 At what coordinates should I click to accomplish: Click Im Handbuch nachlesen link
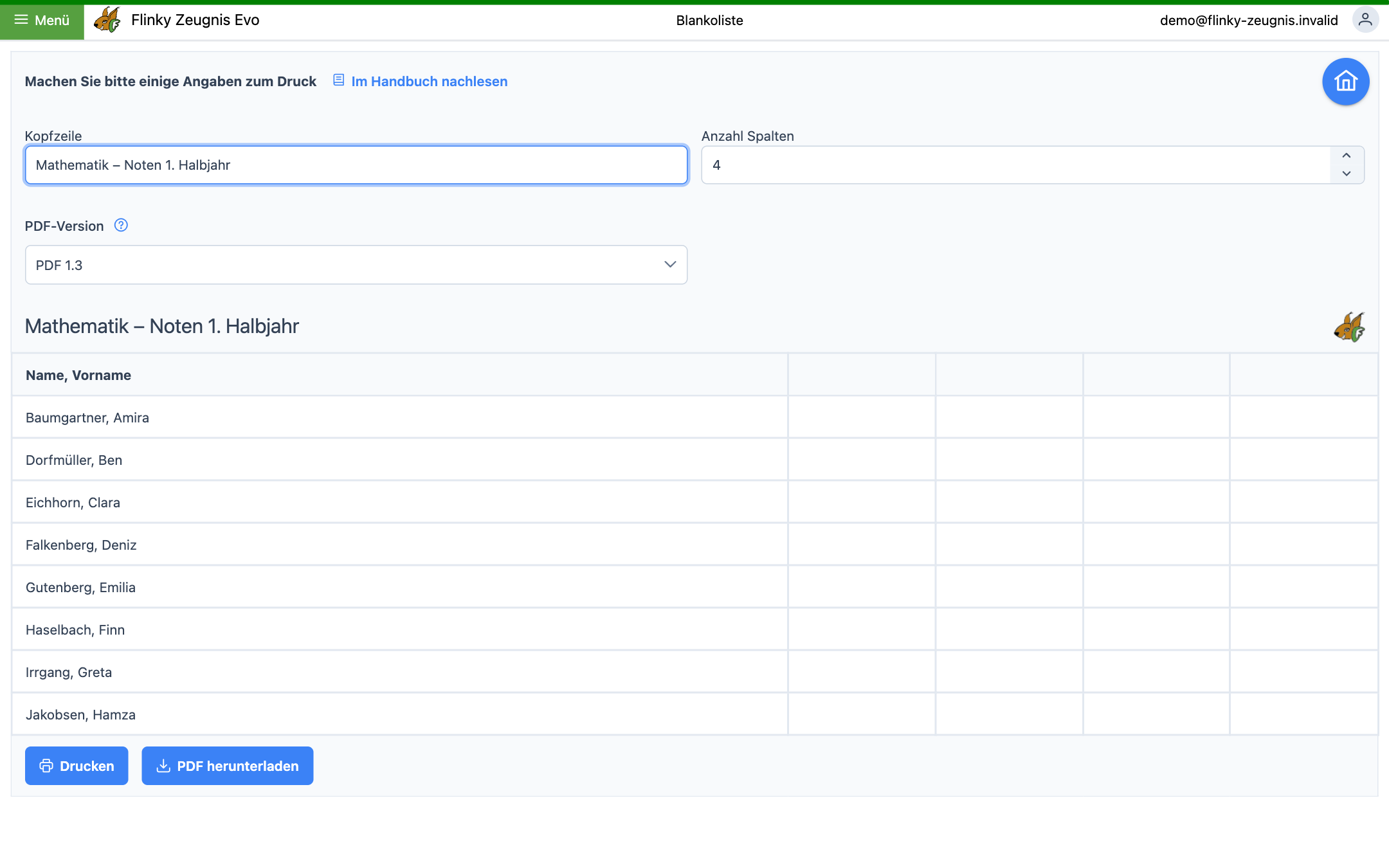pos(429,82)
